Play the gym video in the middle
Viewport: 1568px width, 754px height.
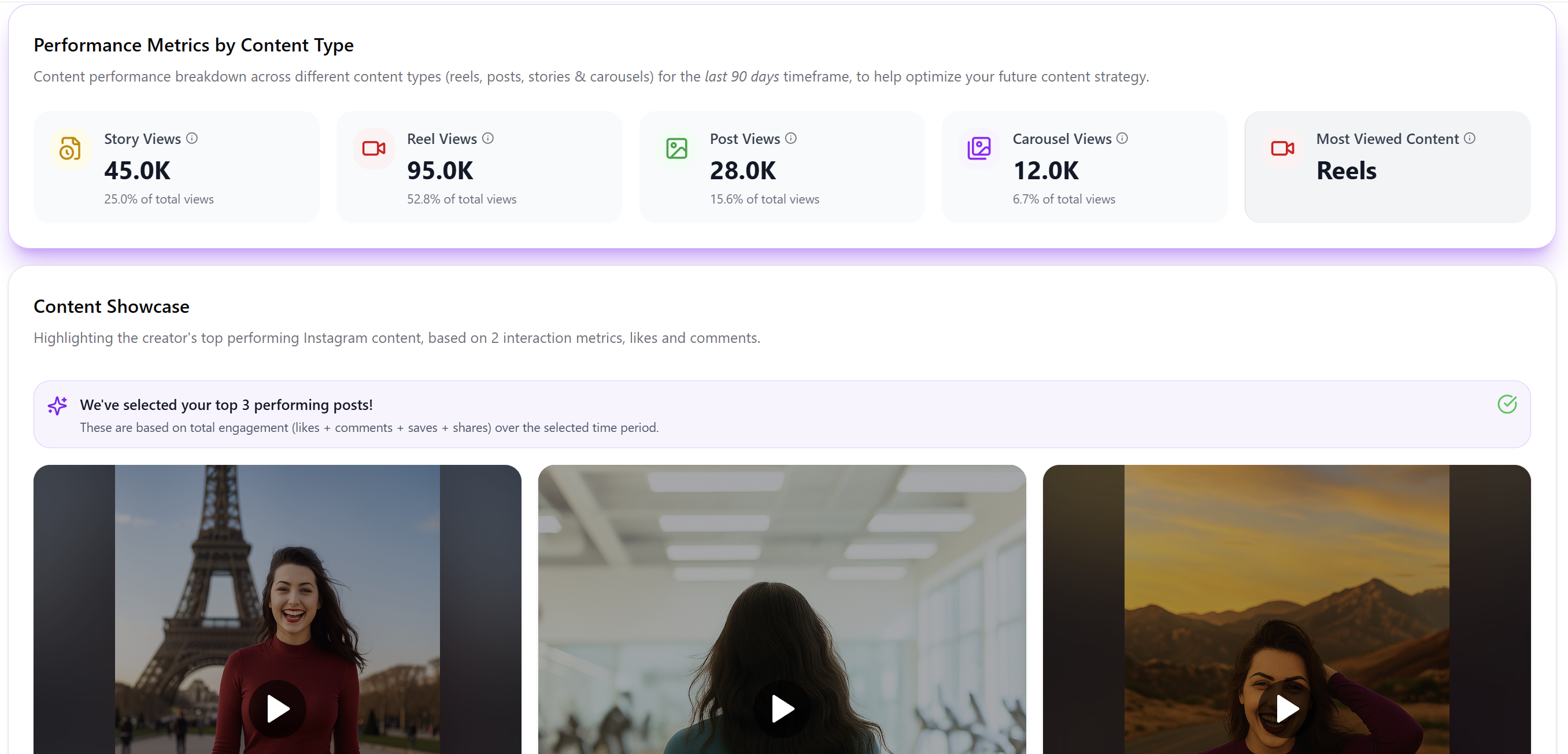tap(782, 708)
